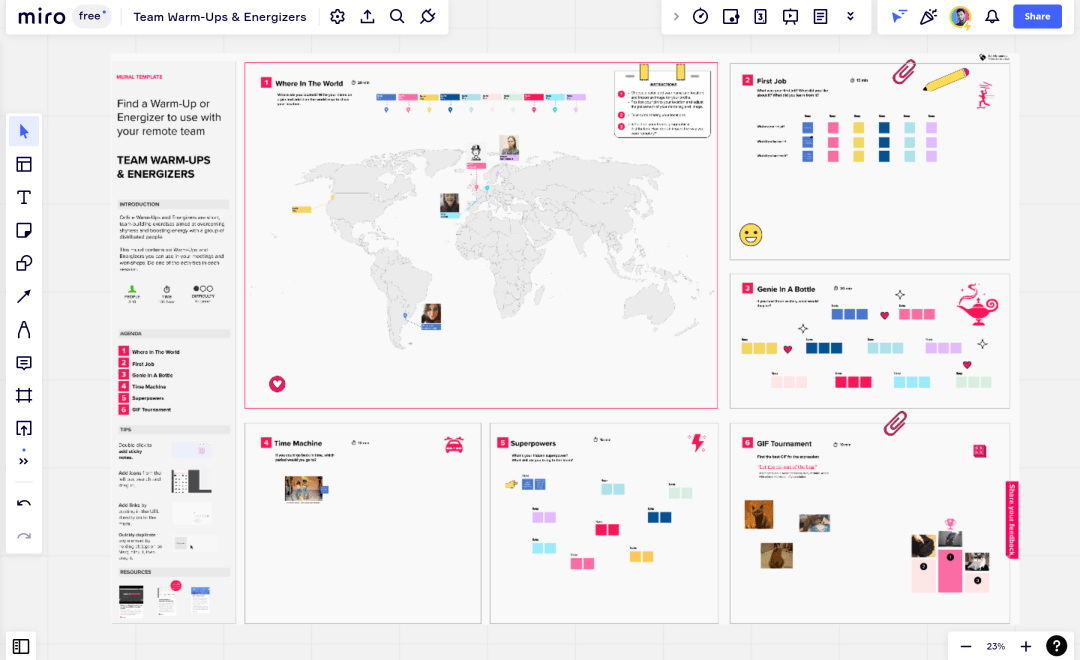Image resolution: width=1080 pixels, height=660 pixels.
Task: Open the notifications bell
Action: point(992,16)
